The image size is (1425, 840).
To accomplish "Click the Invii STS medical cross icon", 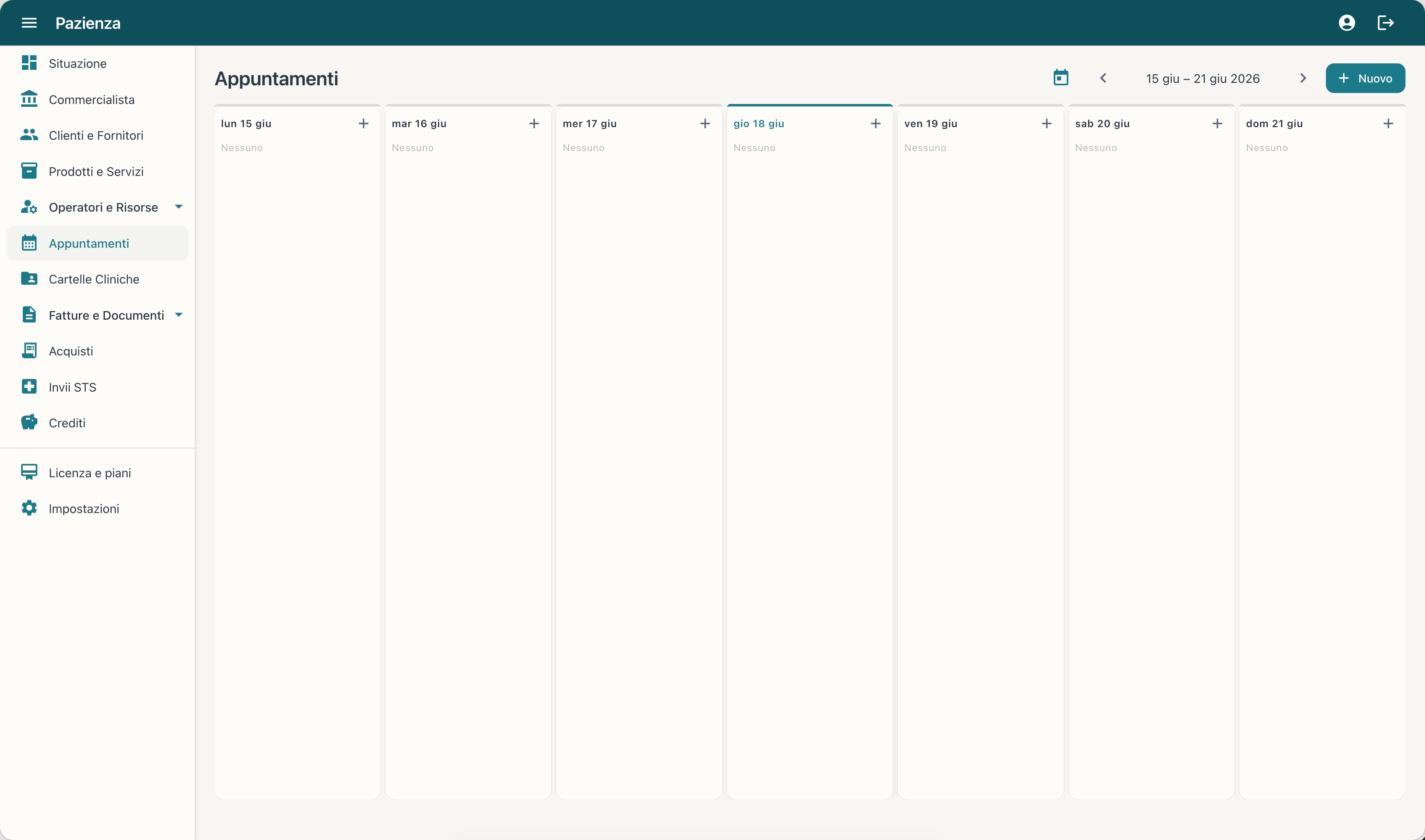I will 29,387.
